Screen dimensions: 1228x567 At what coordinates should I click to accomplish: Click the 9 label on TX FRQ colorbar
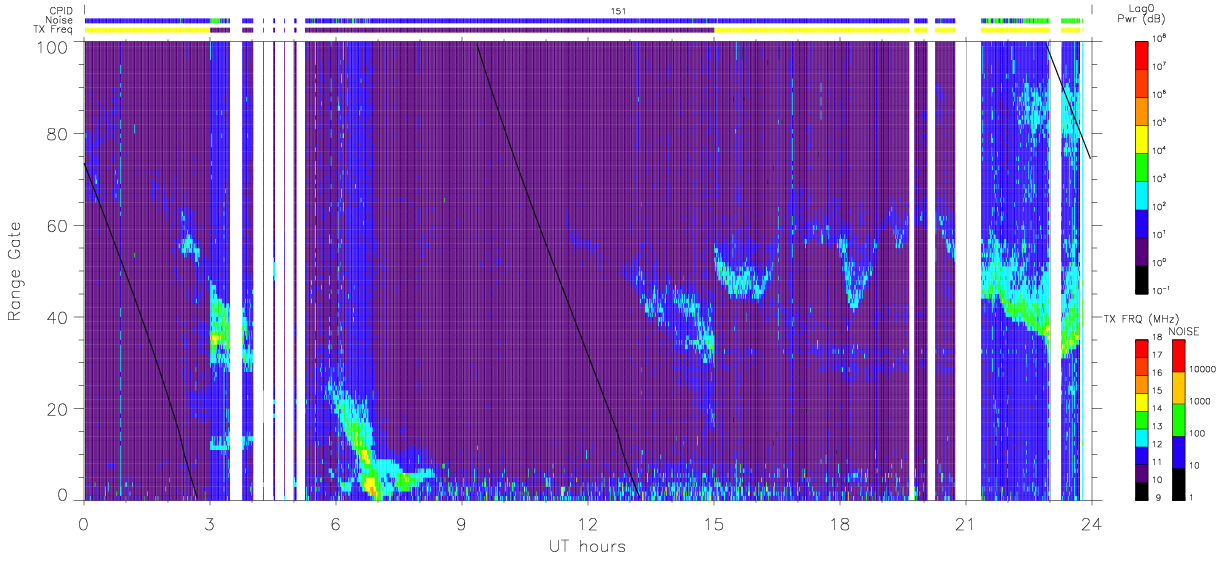1158,498
